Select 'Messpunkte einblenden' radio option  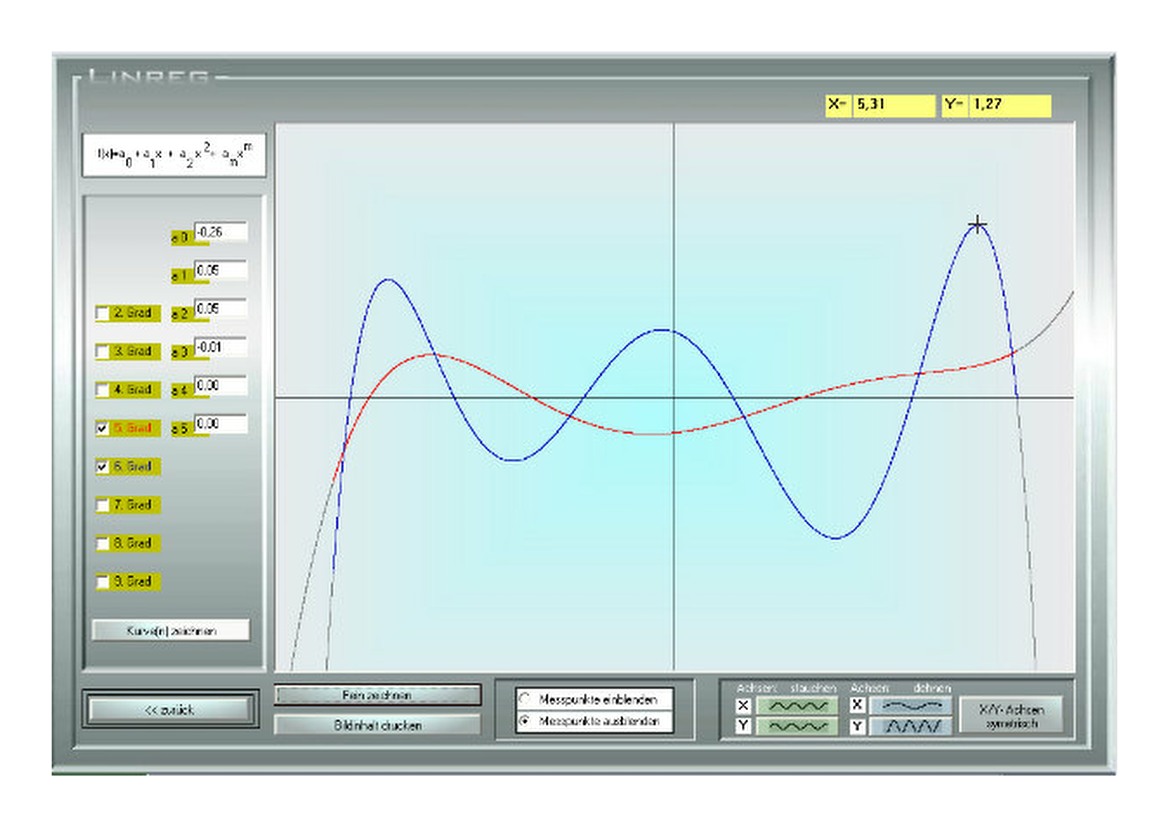(x=525, y=698)
